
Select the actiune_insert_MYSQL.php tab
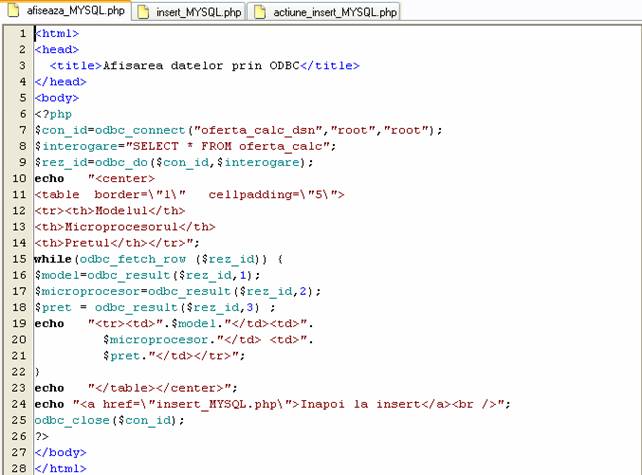pyautogui.click(x=334, y=12)
